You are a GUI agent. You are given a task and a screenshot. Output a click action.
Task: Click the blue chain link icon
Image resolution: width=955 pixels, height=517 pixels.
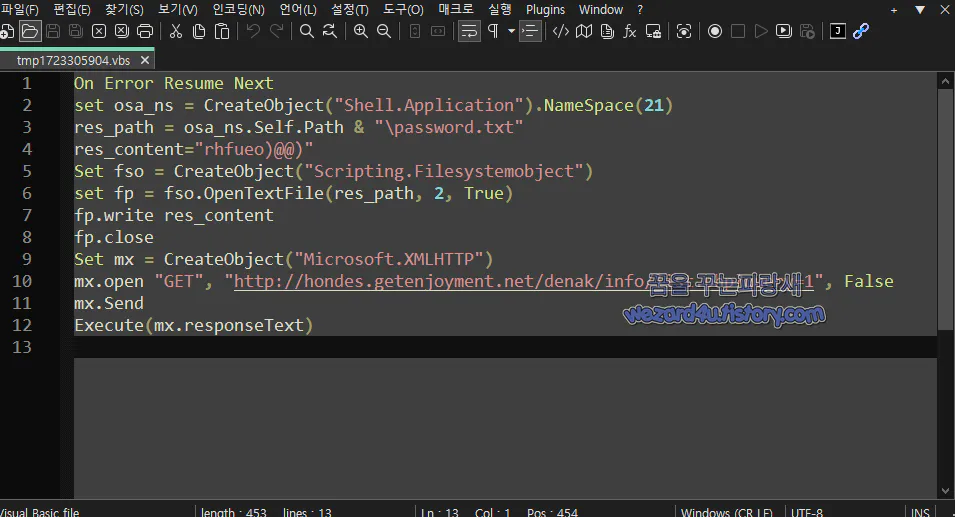pyautogui.click(x=861, y=31)
